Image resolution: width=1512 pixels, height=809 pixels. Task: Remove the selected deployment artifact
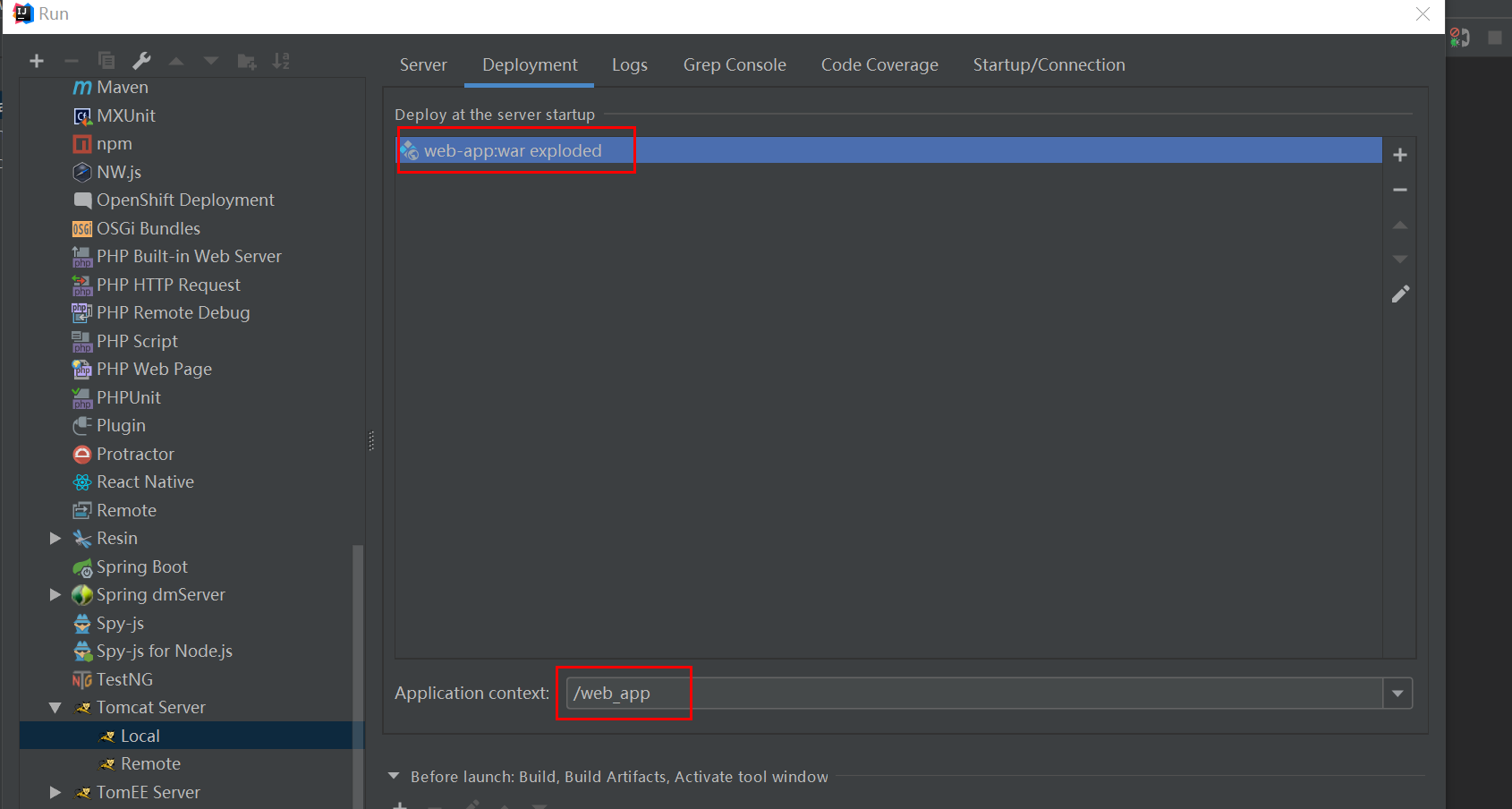point(1400,190)
